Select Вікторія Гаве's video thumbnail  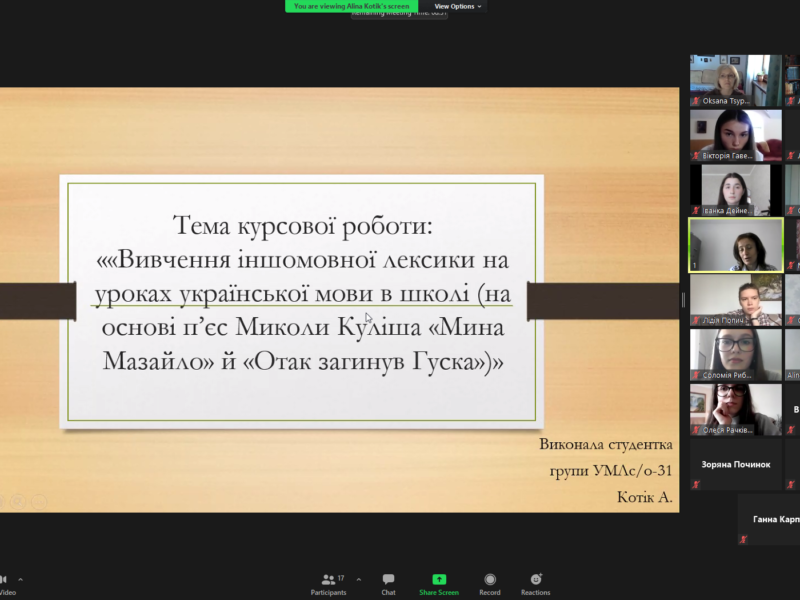[x=735, y=136]
